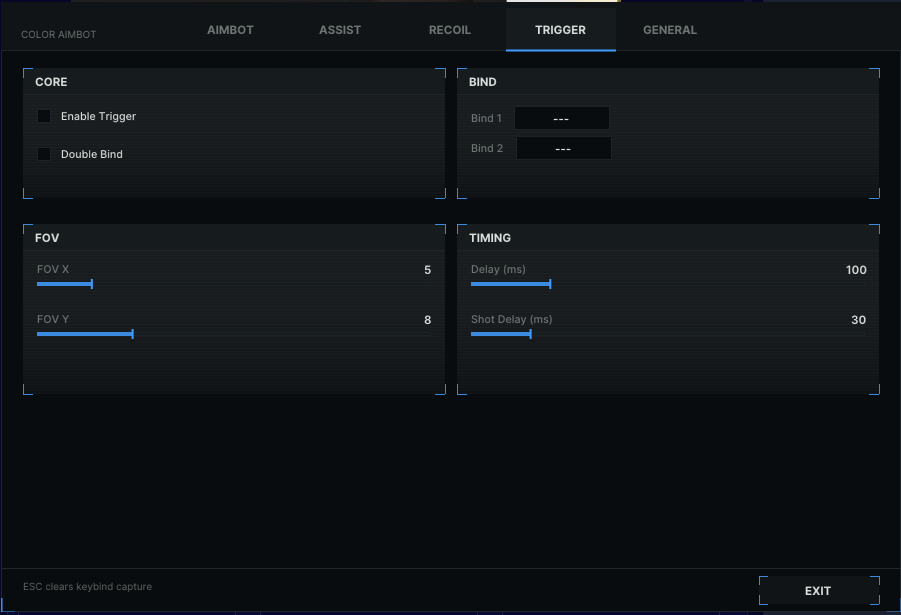
Task: Click the Shot Delay (ms) slider handle
Action: [530, 334]
